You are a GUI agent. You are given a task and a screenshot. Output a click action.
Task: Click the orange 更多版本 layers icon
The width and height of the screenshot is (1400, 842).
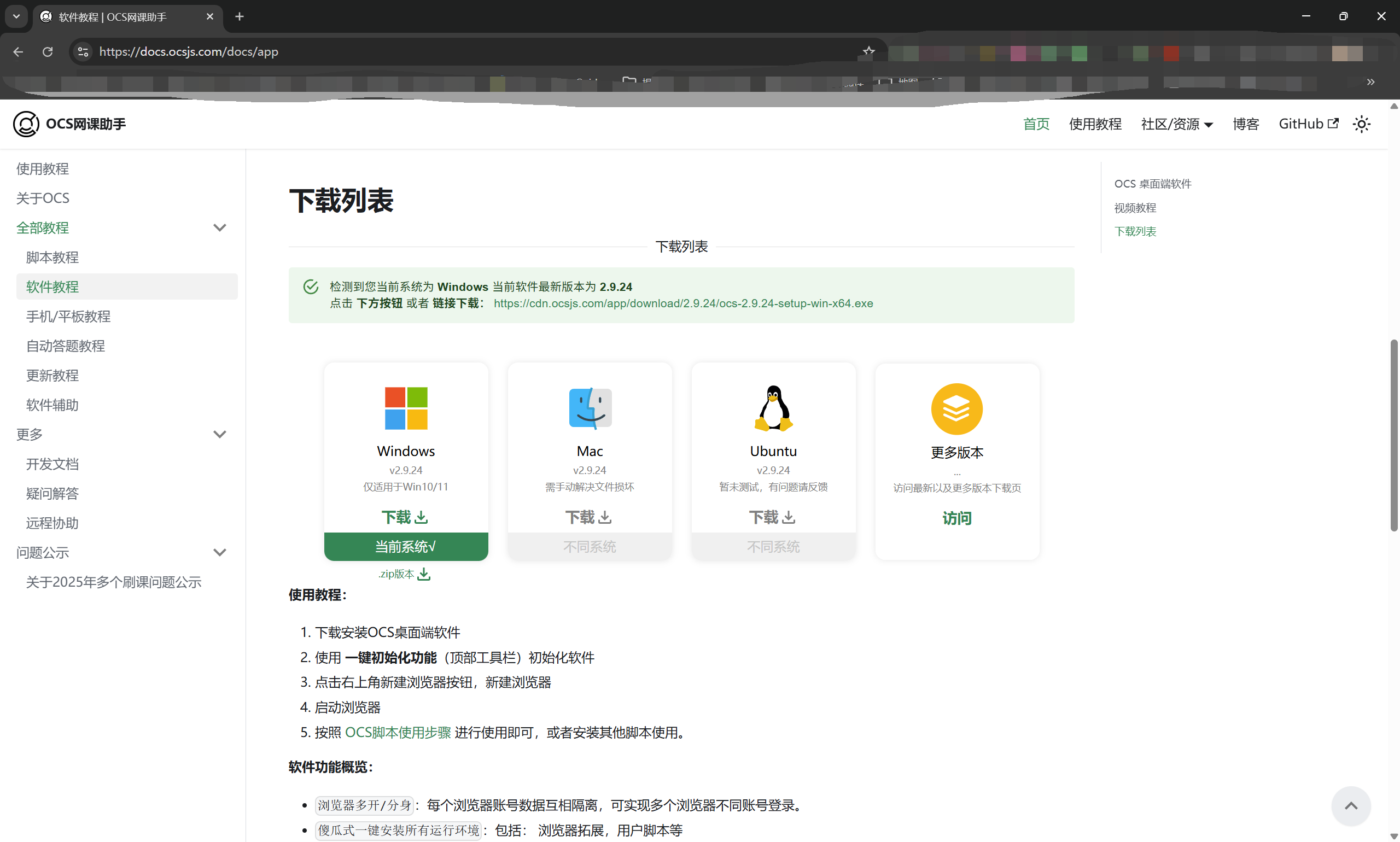coord(957,408)
